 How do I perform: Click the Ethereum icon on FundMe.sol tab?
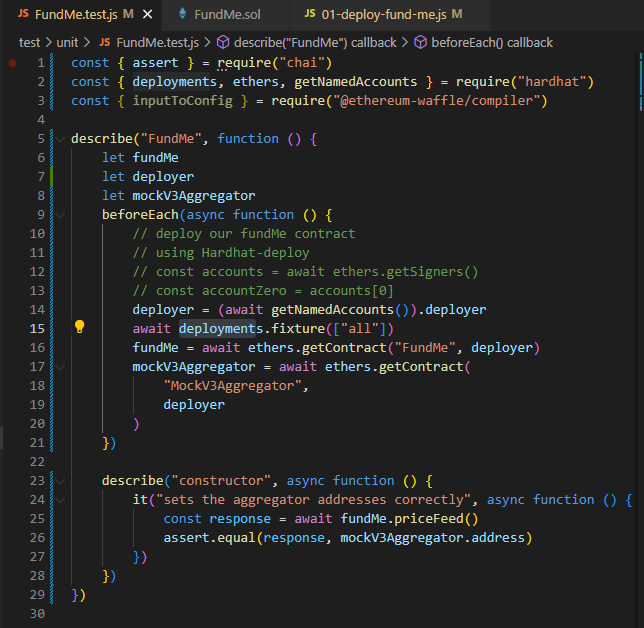click(x=183, y=14)
